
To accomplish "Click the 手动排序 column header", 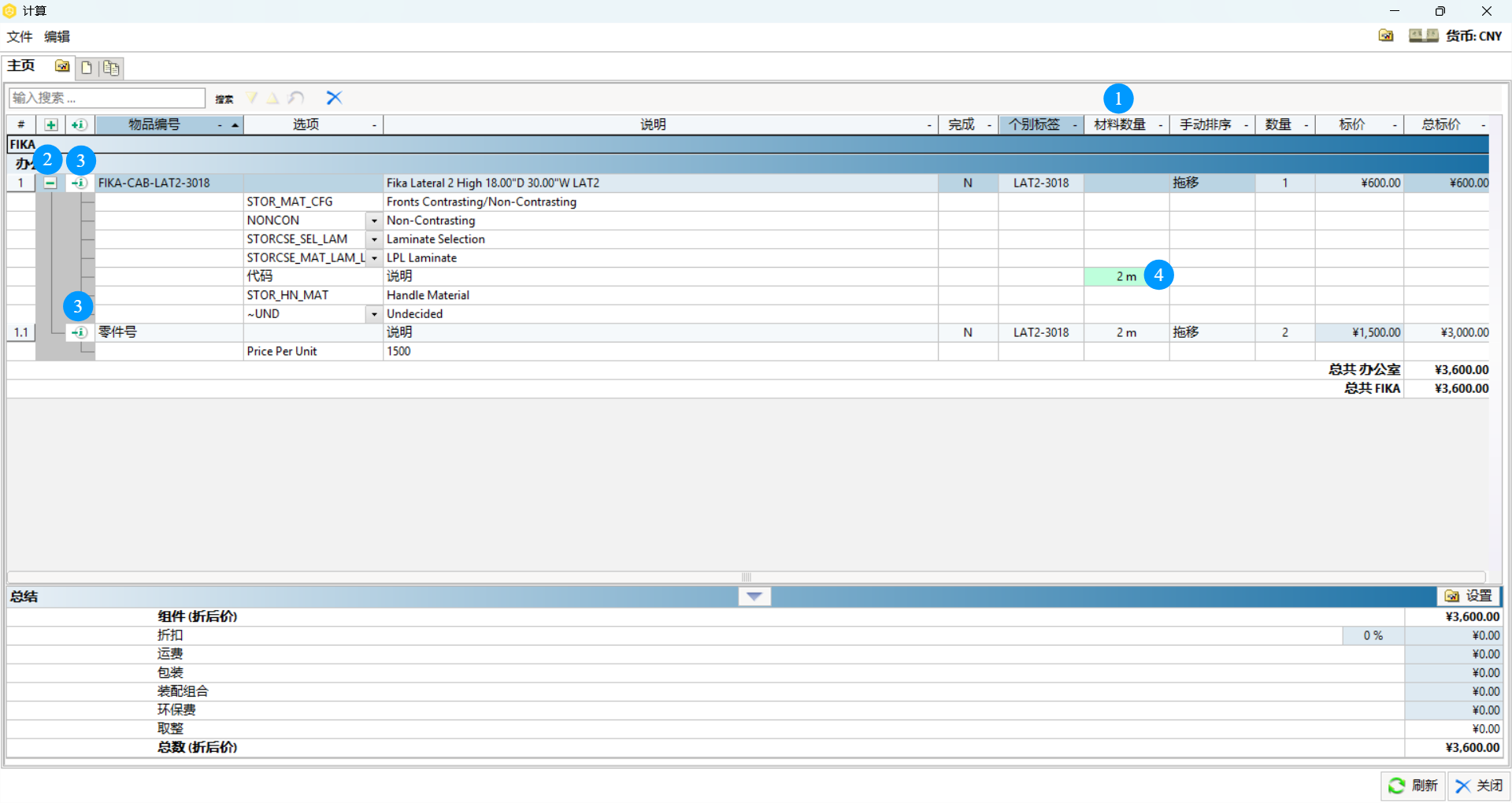I will tap(1212, 124).
